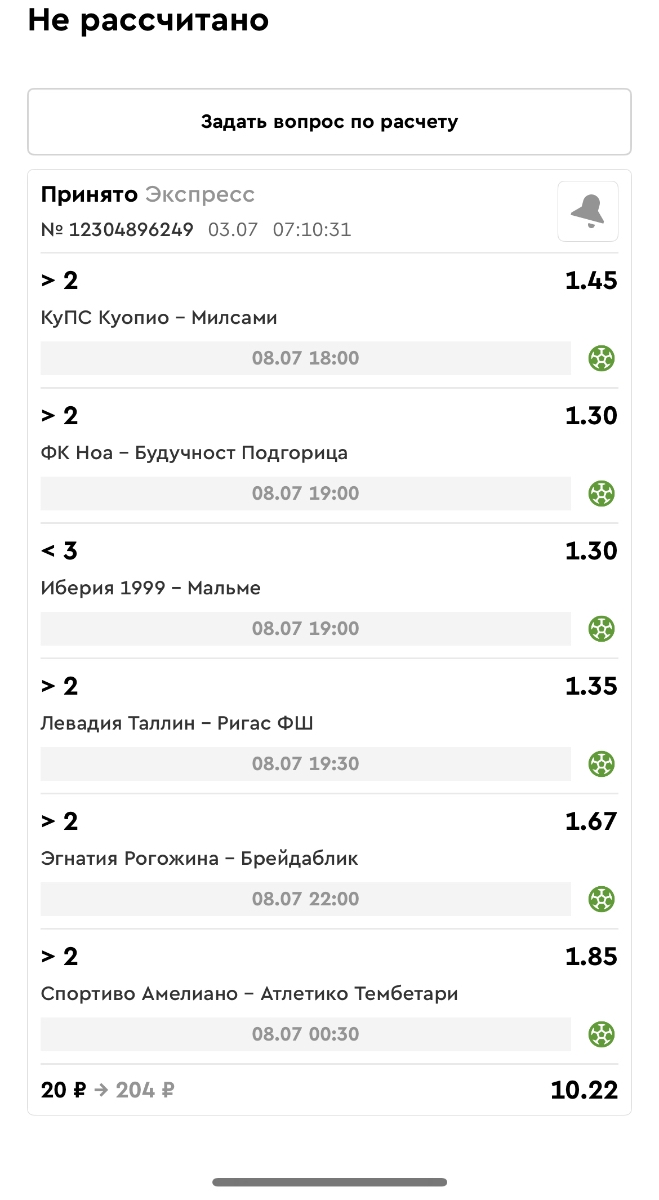
Task: Select the Иберия 1999 – Мальме event
Action: pos(150,588)
